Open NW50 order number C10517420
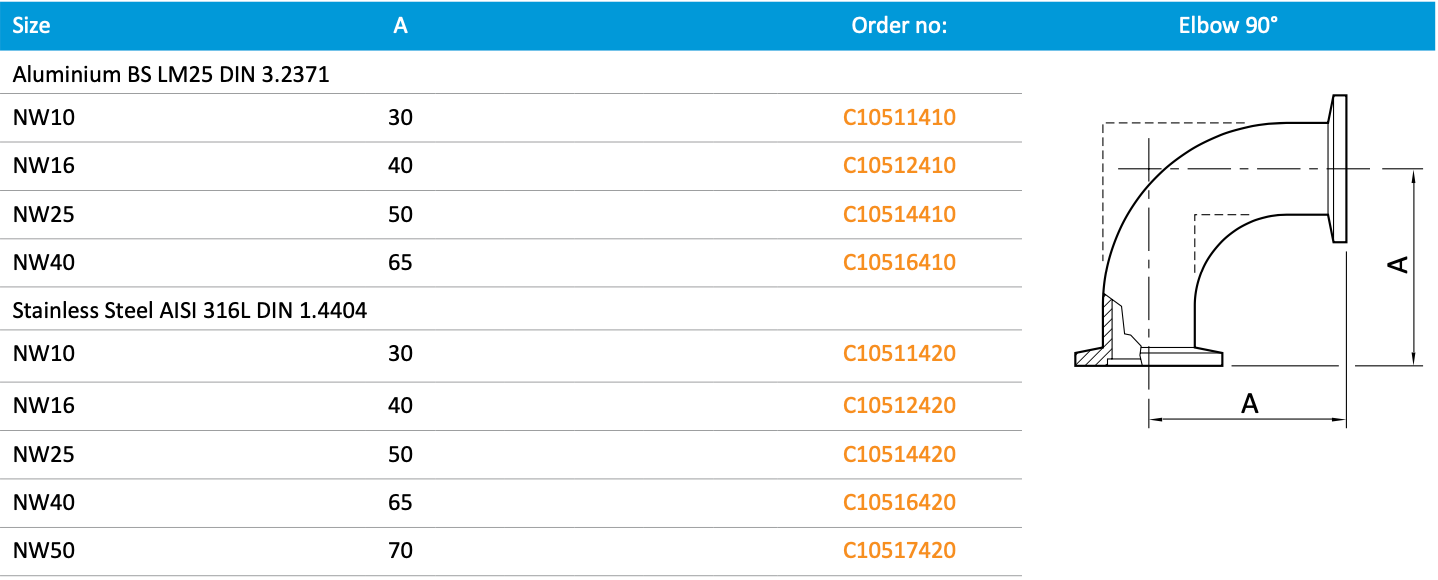Viewport: 1438px width, 580px height. (x=899, y=551)
